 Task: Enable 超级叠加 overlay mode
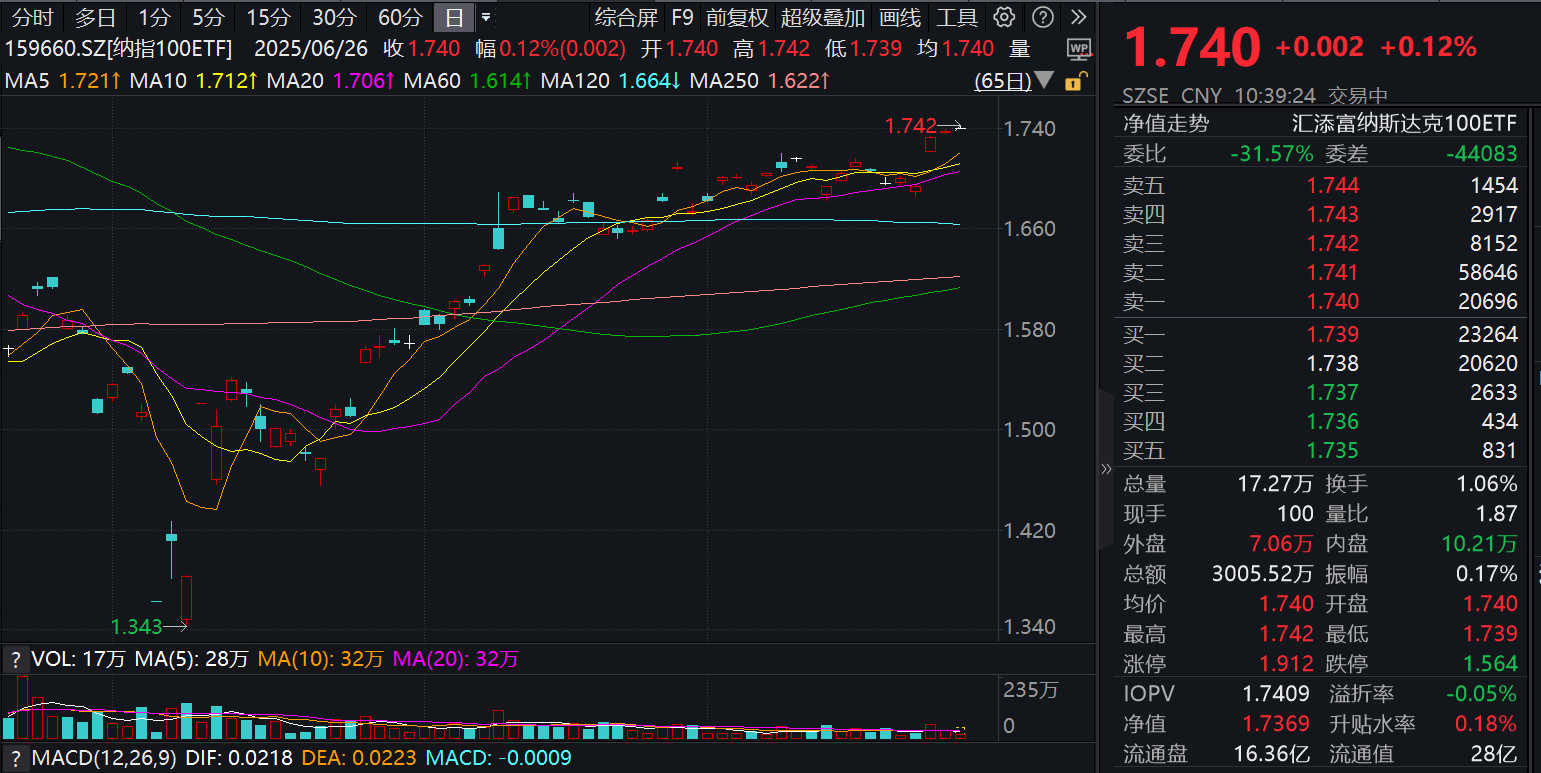click(823, 15)
